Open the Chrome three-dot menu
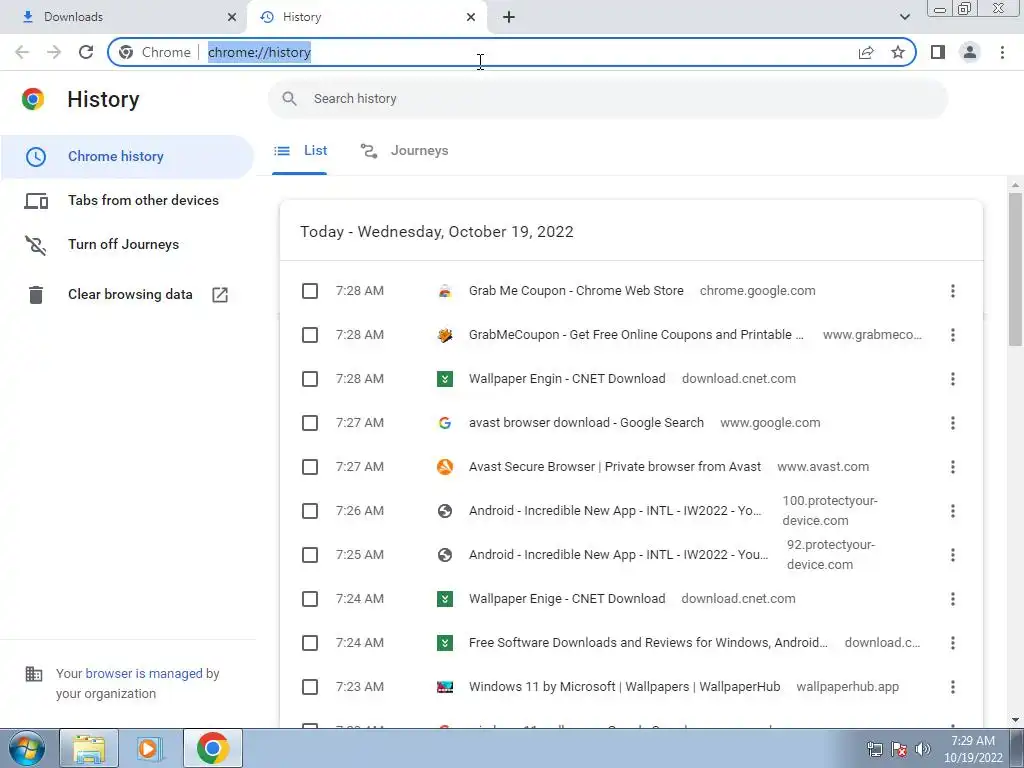Viewport: 1024px width, 768px height. (1002, 52)
